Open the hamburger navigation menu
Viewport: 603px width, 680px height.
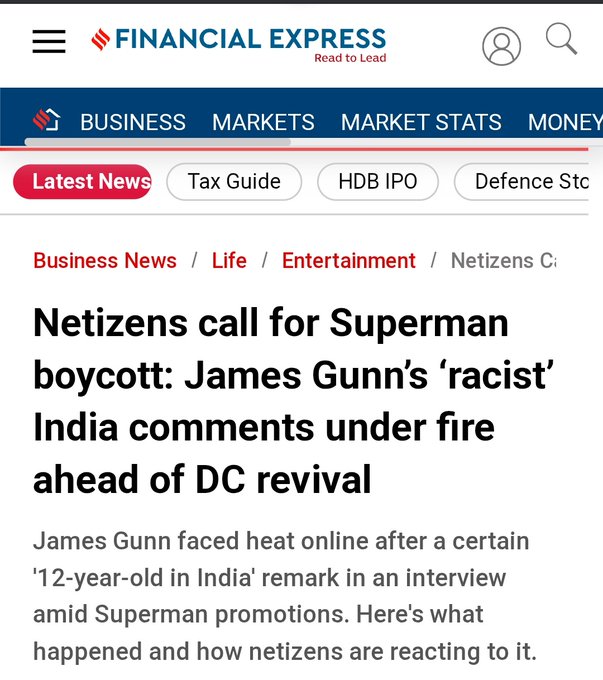point(49,42)
